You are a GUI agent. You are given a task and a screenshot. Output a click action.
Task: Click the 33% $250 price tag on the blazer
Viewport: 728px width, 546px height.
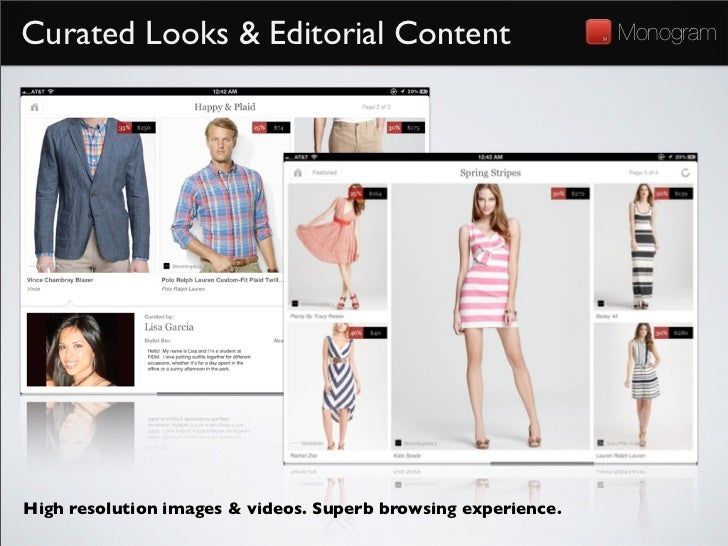(136, 128)
